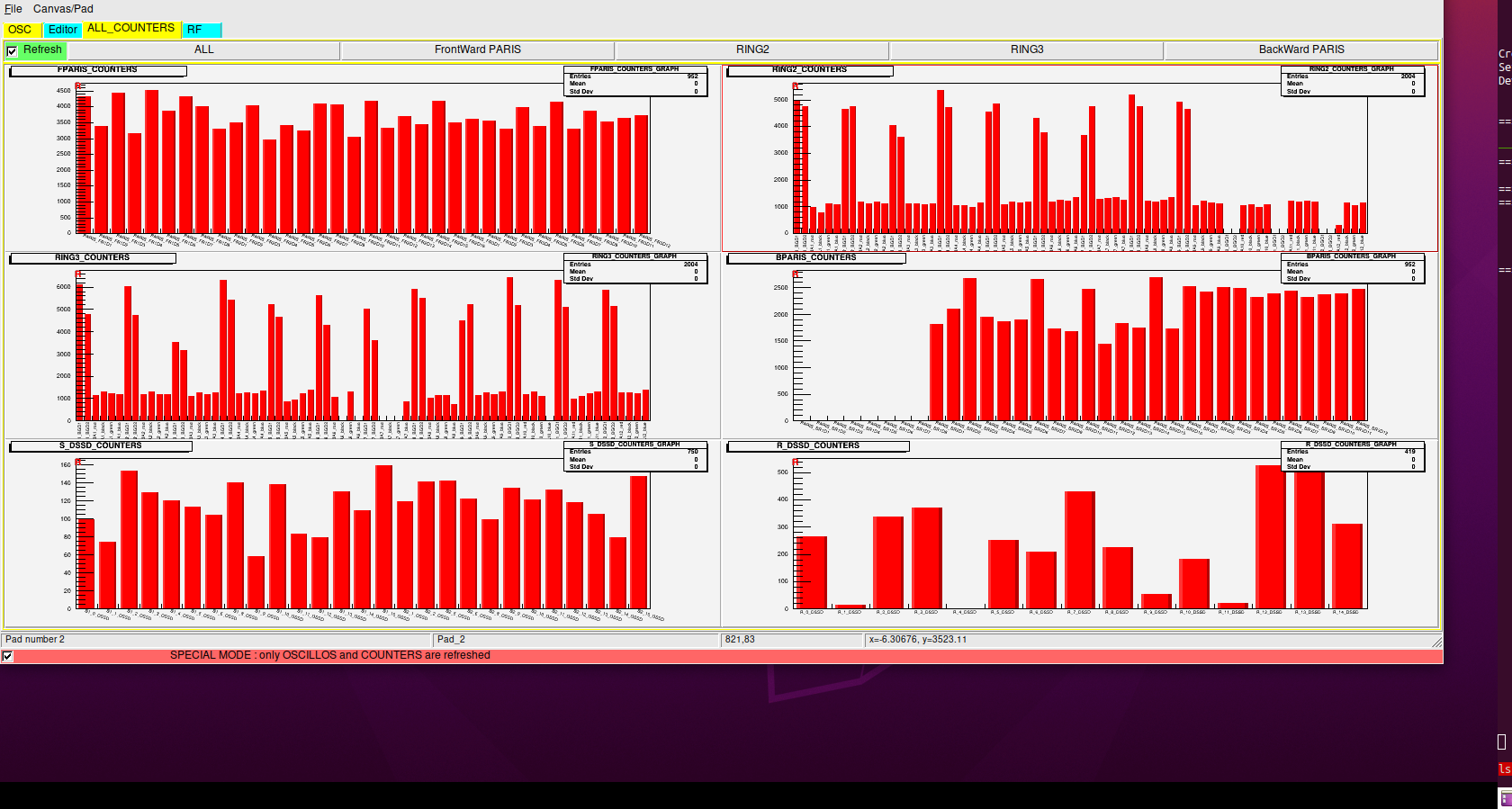Switch to the OSC tab
Image resolution: width=1512 pixels, height=809 pixels.
[20, 30]
